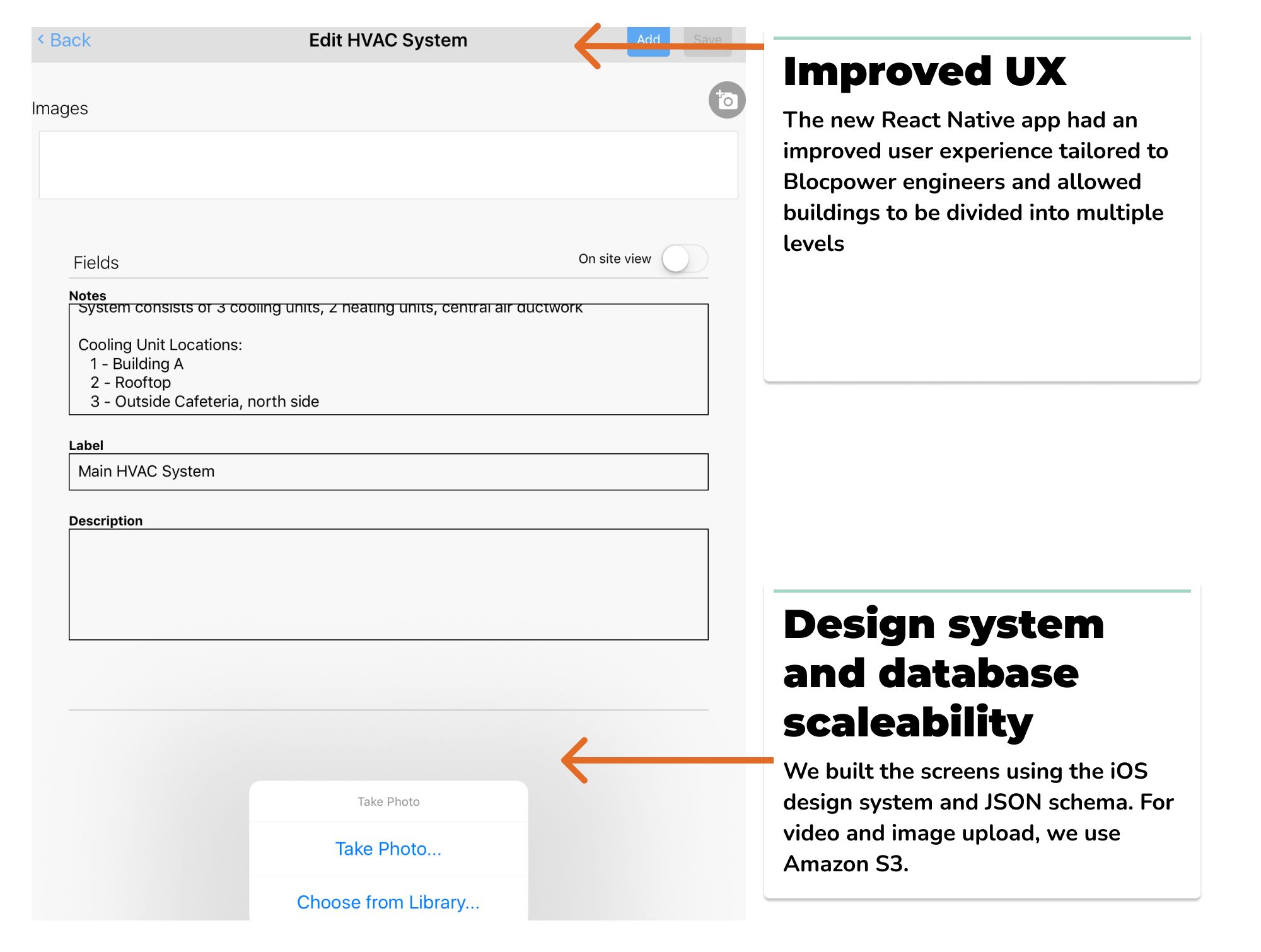Select Take Photo from the action sheet
The height and width of the screenshot is (952, 1261).
click(x=388, y=848)
